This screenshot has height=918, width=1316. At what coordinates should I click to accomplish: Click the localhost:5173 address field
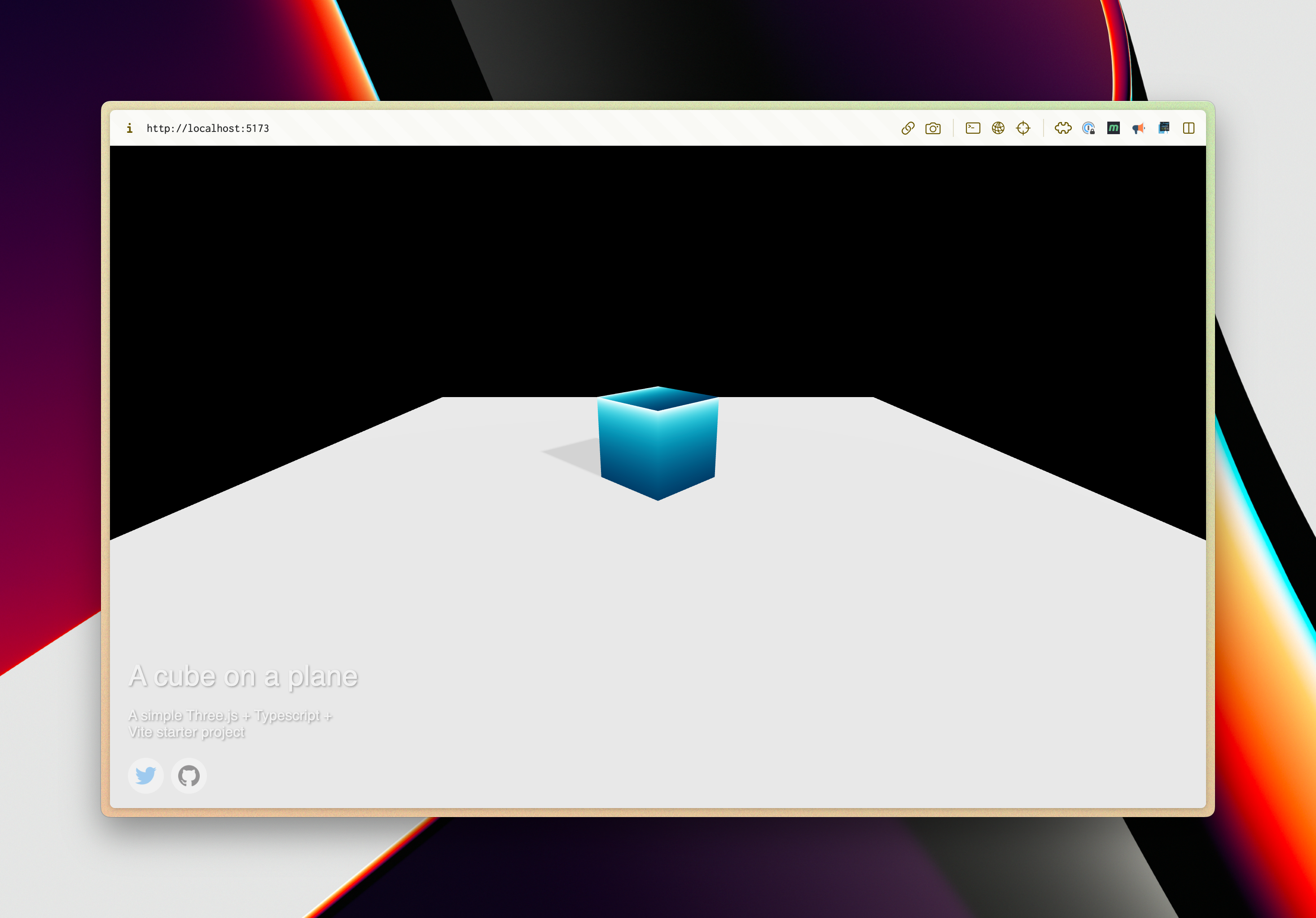[207, 128]
